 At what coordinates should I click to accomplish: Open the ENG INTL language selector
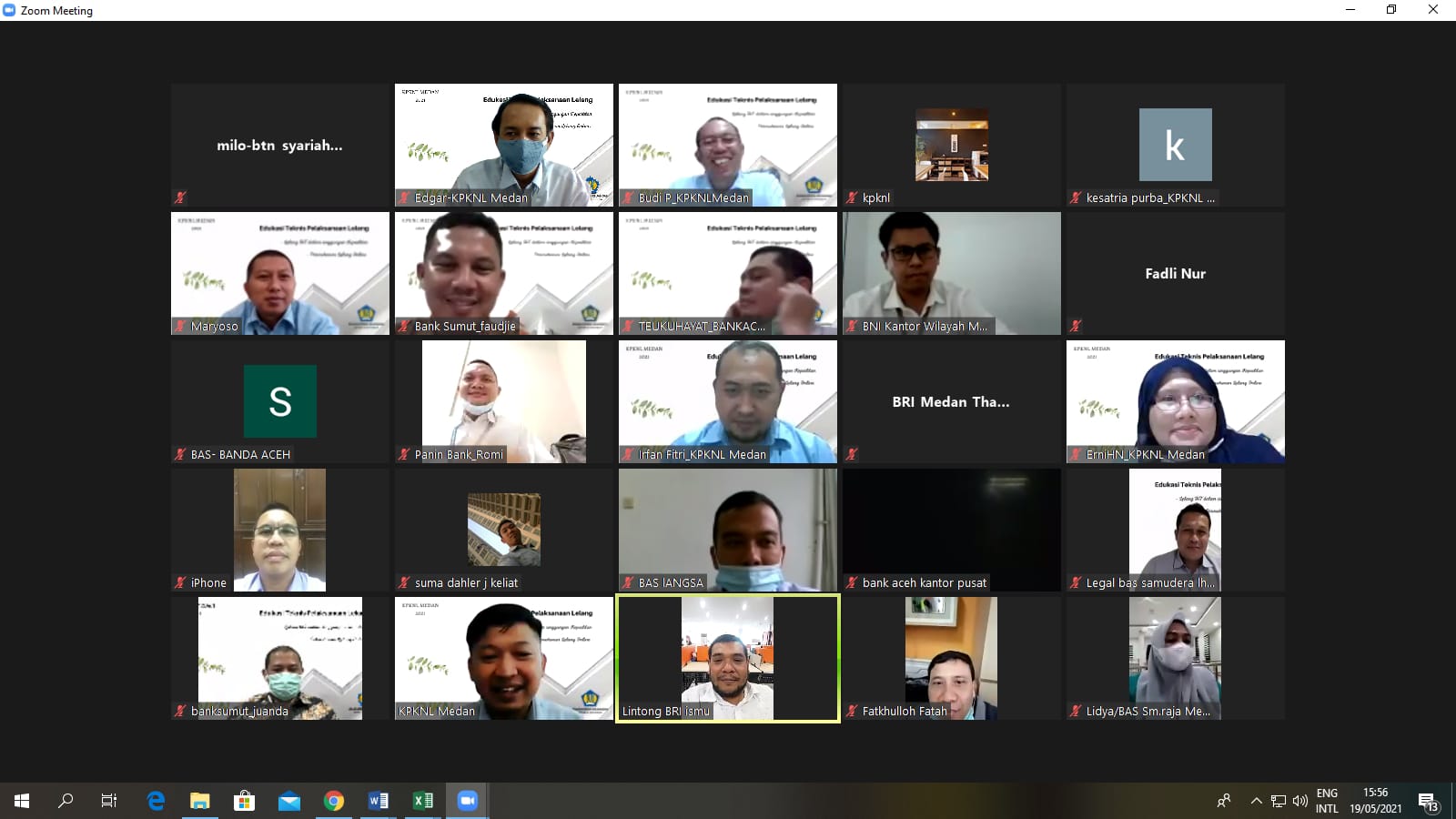pos(1327,801)
